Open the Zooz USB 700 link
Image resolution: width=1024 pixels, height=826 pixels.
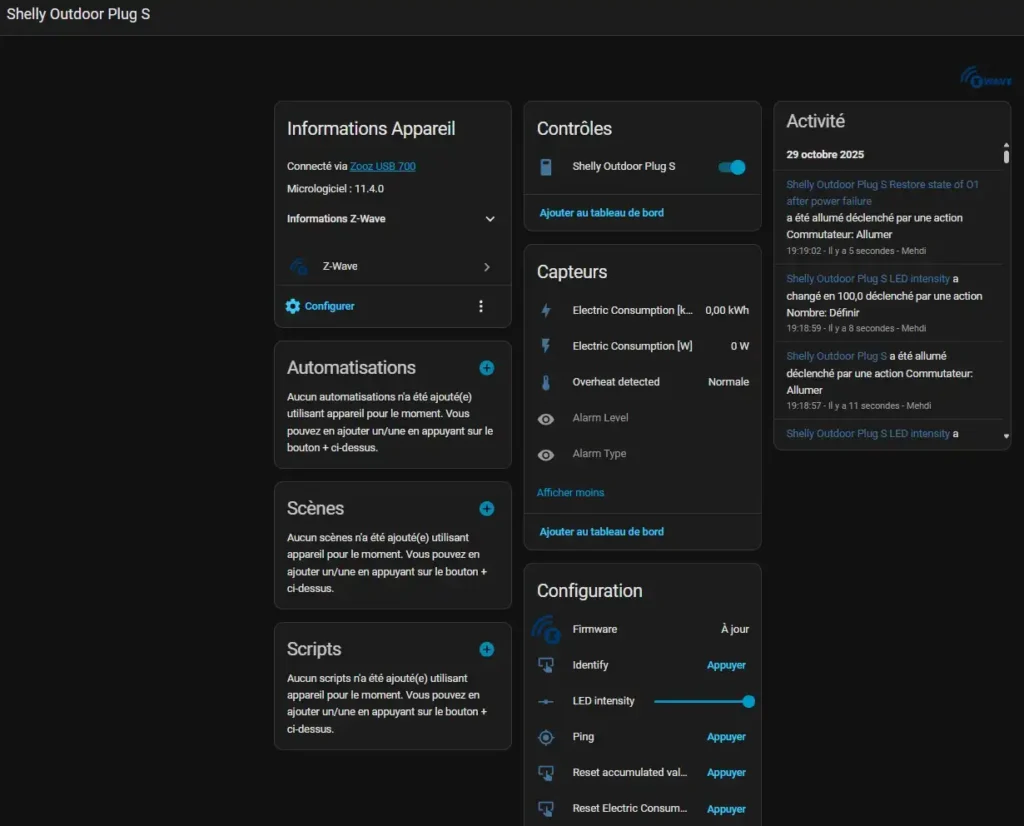[x=383, y=166]
